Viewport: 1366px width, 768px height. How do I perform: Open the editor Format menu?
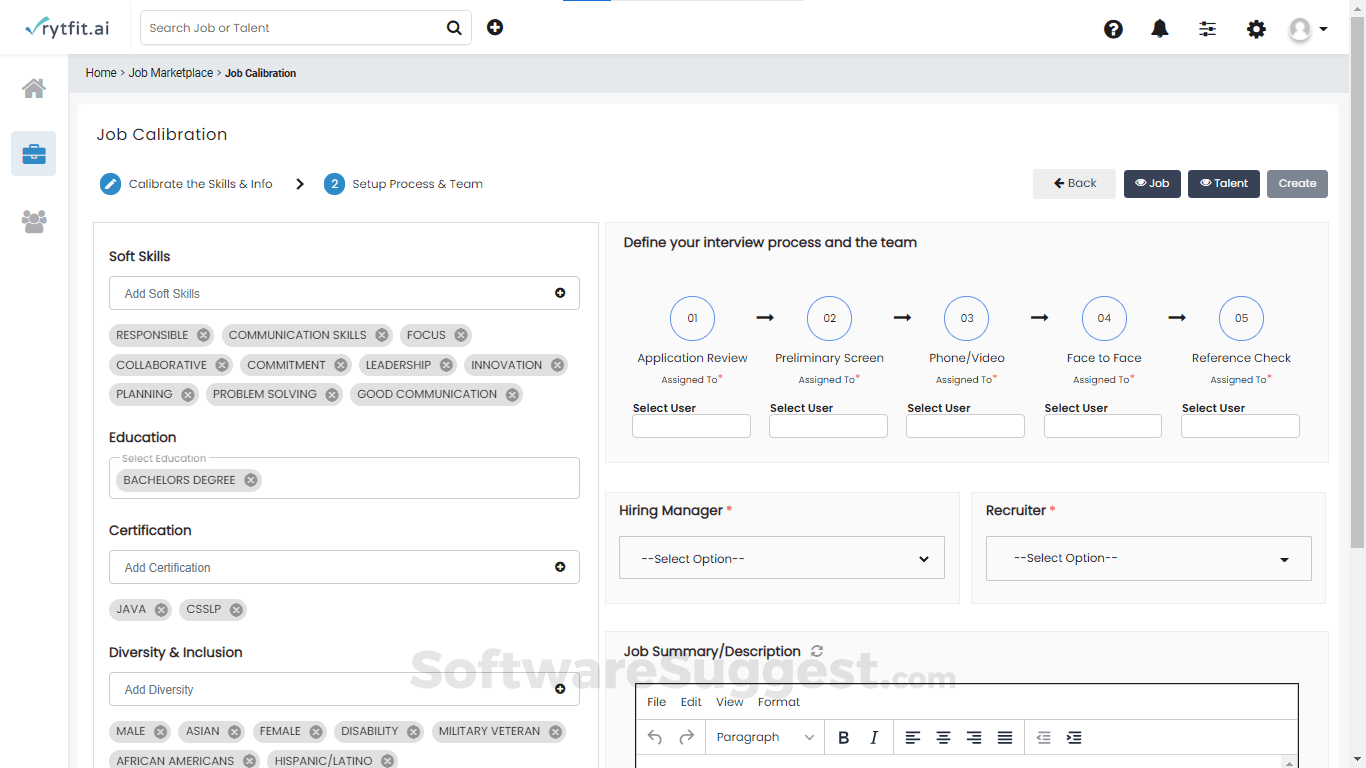779,702
